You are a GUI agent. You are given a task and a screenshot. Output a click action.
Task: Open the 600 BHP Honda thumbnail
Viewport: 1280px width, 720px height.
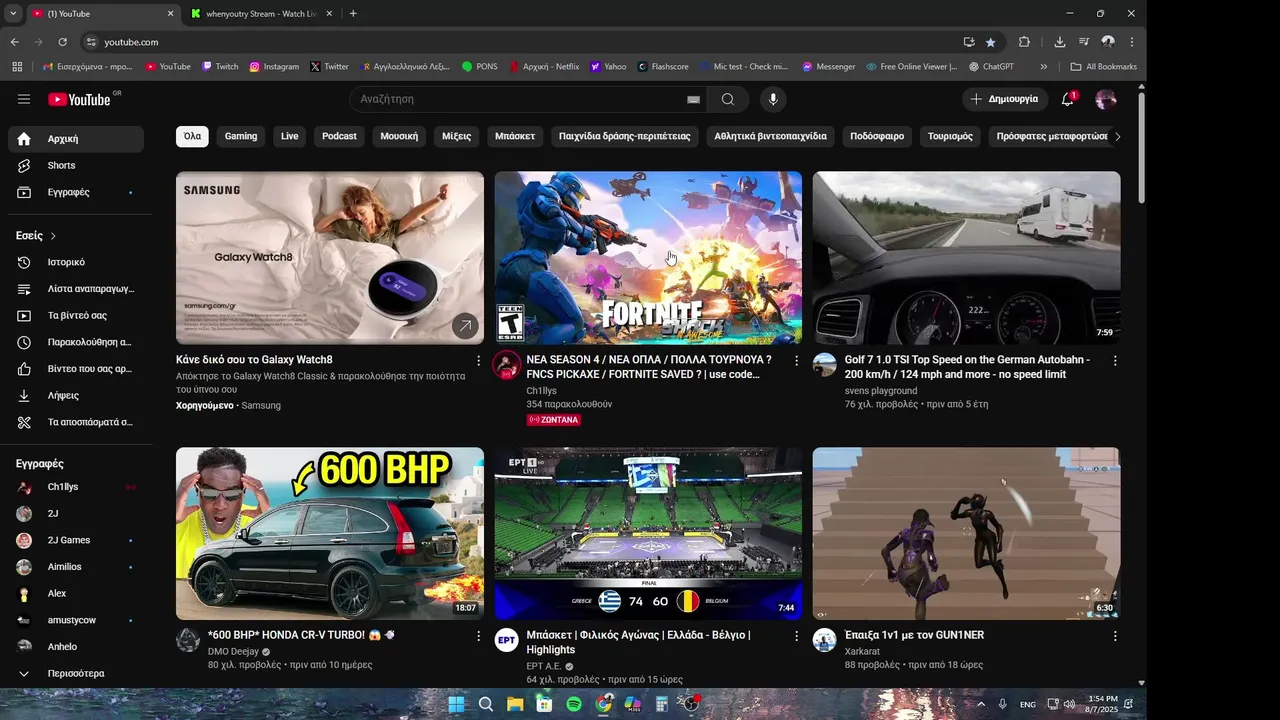[330, 534]
